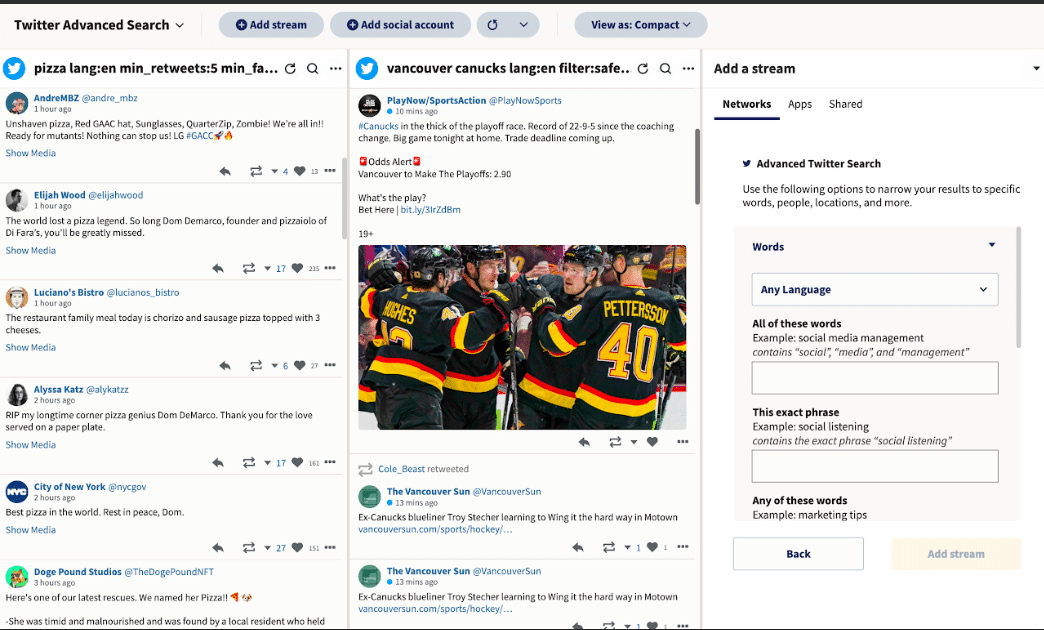Image resolution: width=1044 pixels, height=630 pixels.
Task: Click Add stream at the panel bottom
Action: point(956,554)
